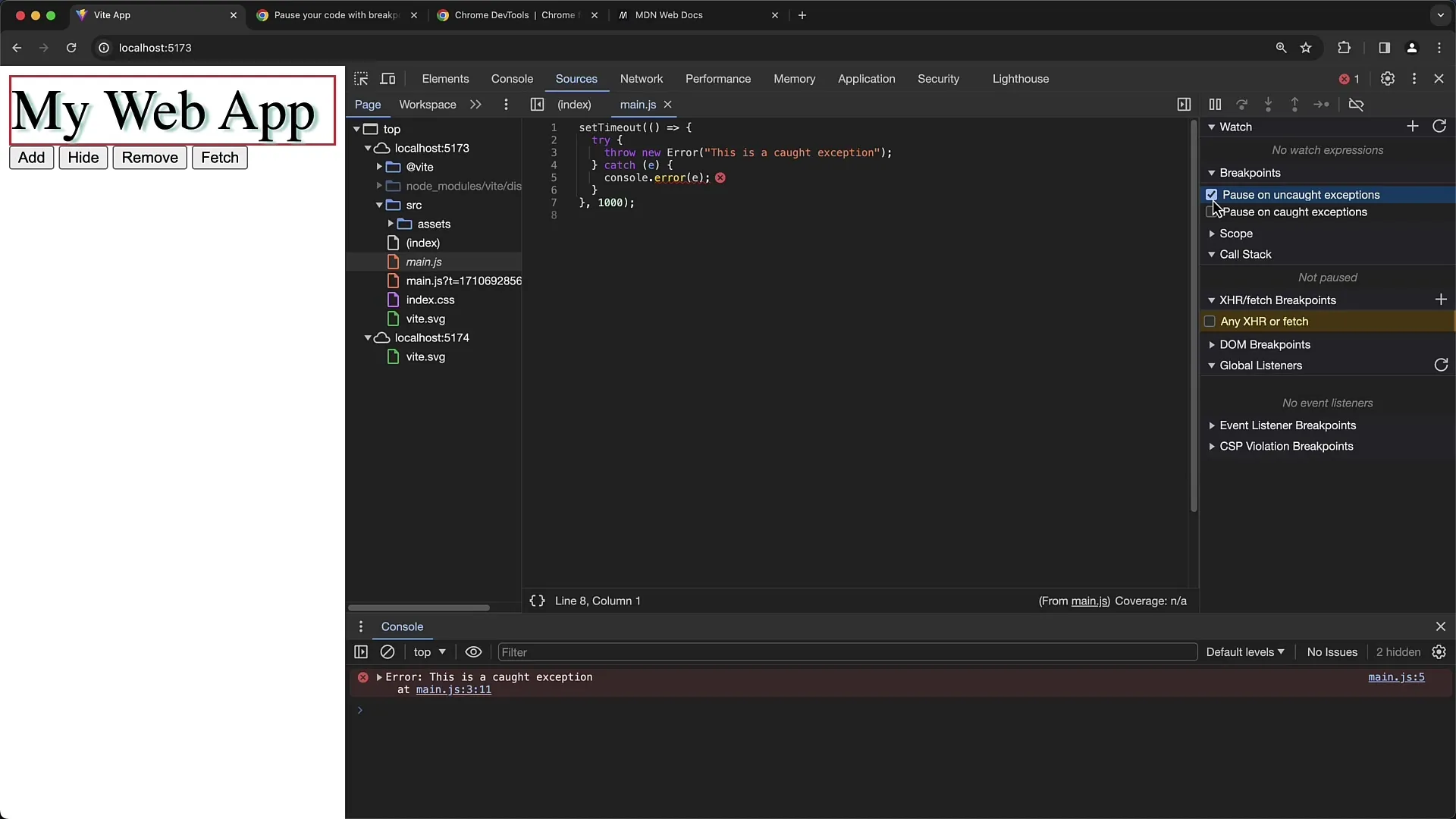Select the Console tab in DevTools
Screen dimensions: 1456x819
[511, 78]
